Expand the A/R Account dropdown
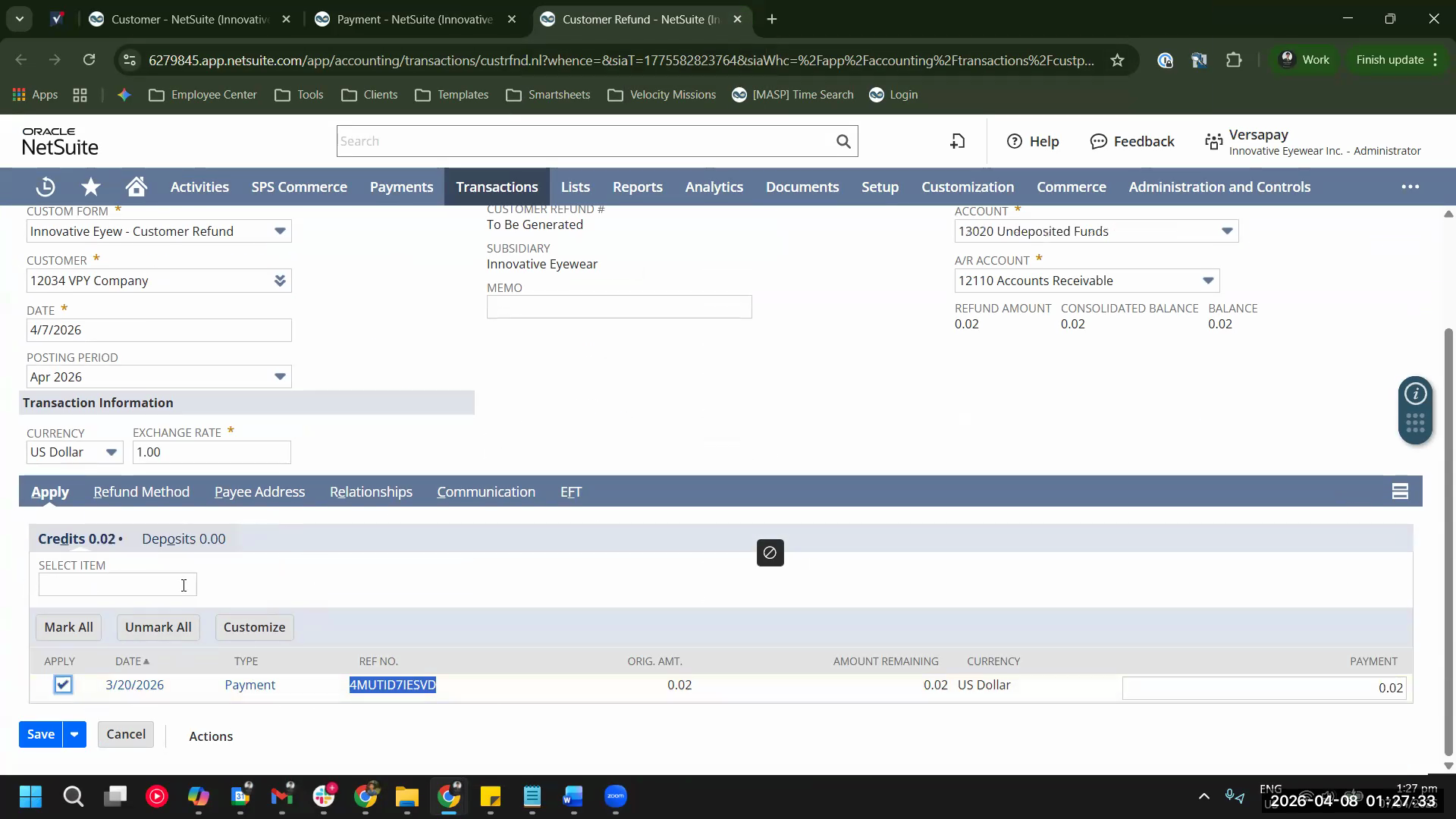Screen dimensions: 1456x819 point(1208,281)
